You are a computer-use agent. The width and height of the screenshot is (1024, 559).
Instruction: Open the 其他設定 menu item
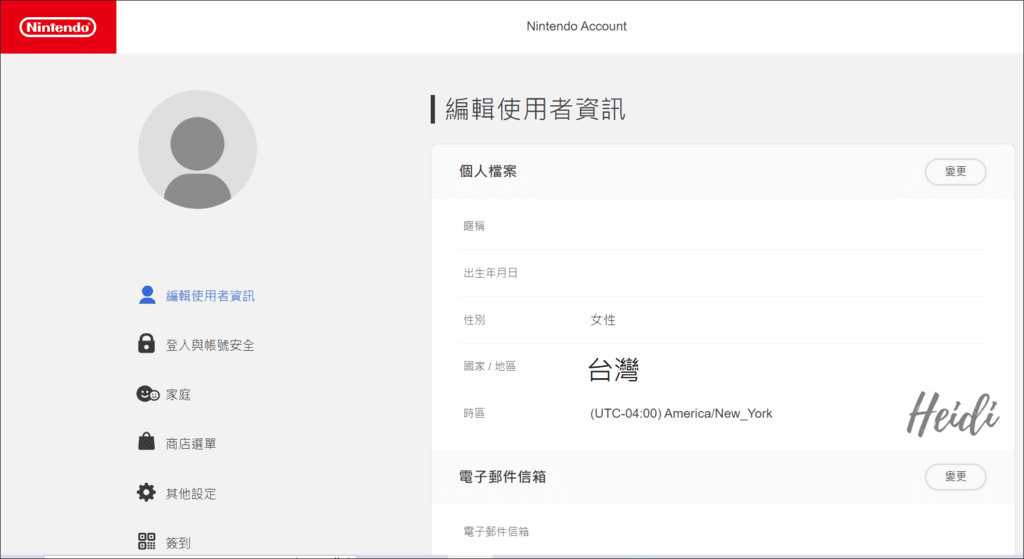click(x=191, y=494)
